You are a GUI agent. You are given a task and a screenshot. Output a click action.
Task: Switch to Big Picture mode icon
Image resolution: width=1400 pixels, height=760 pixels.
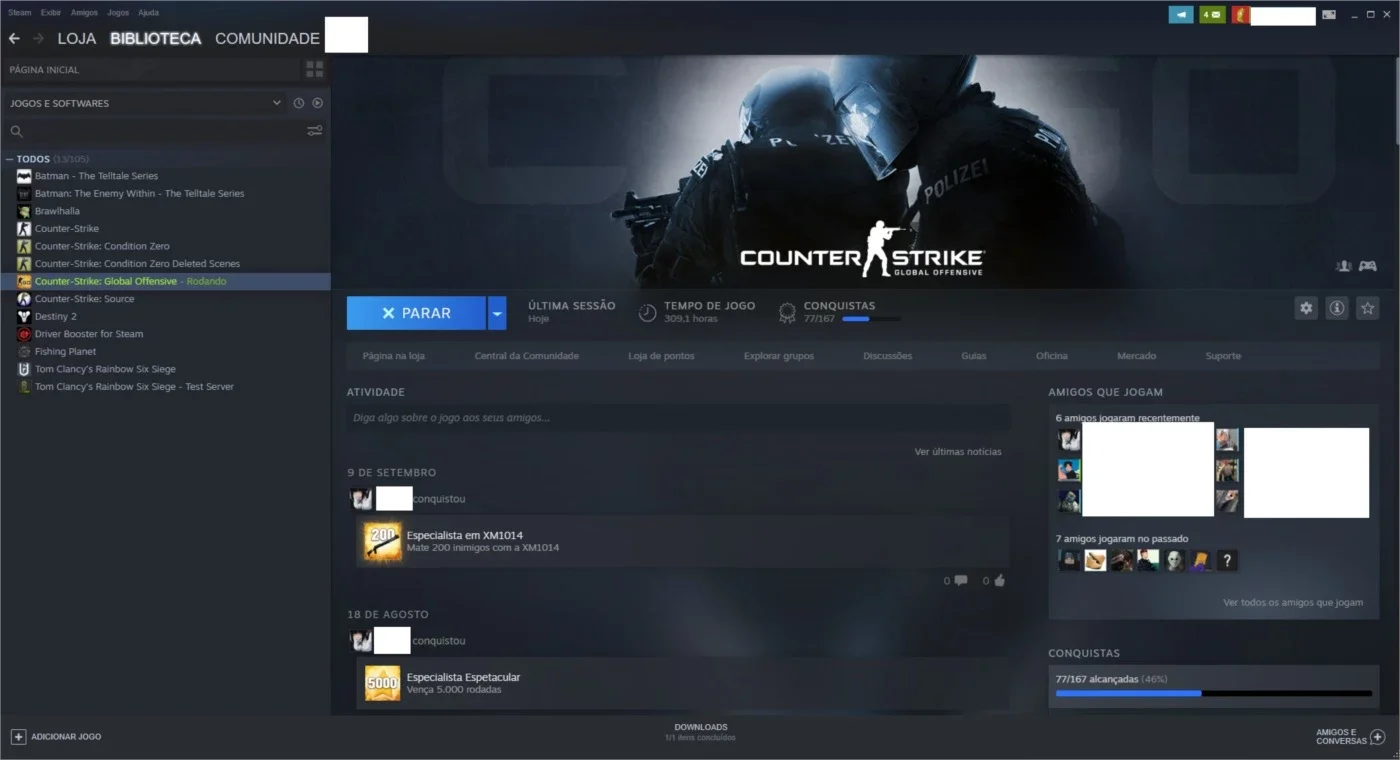(1328, 15)
